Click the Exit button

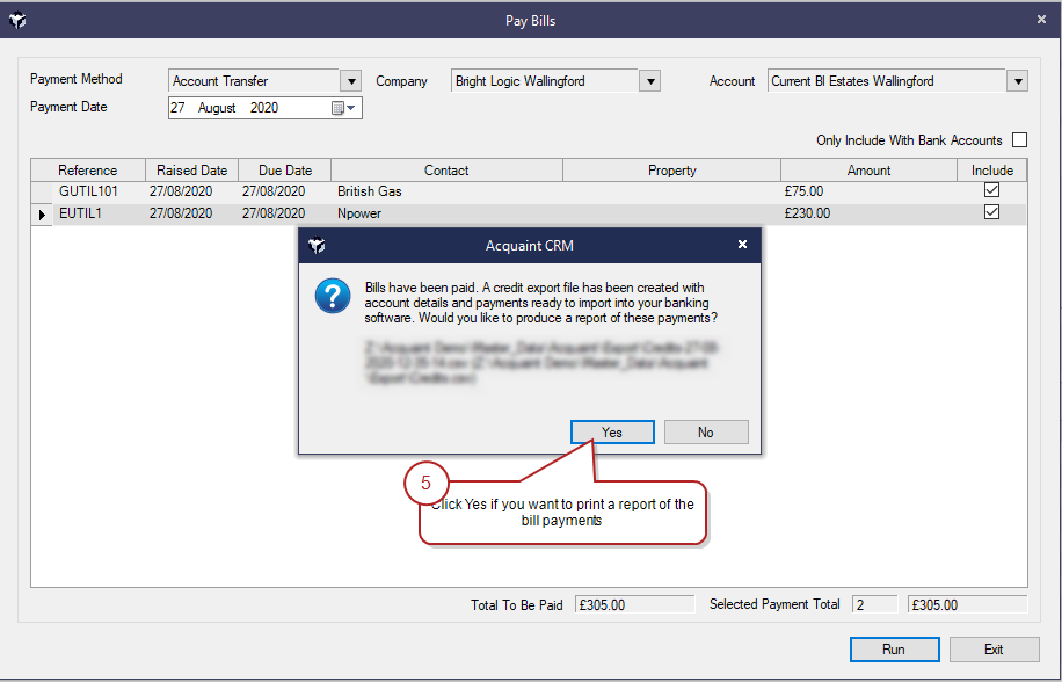(992, 649)
